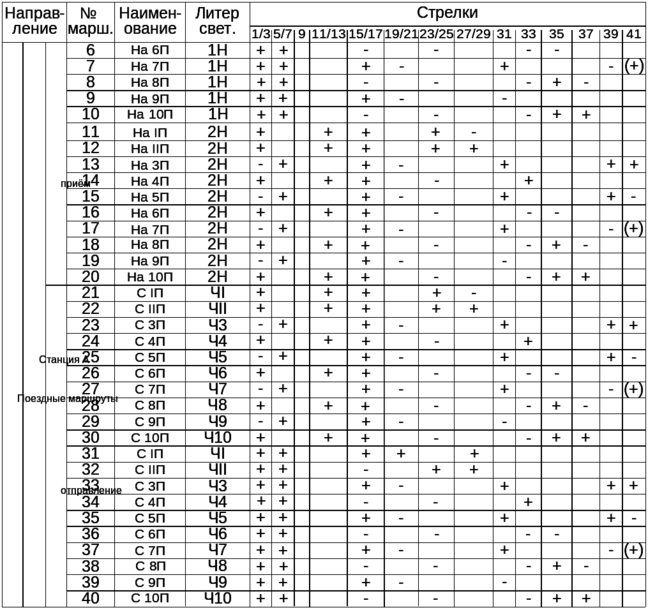
Task: Click 'На 8П' name in route 8 row
Action: coord(150,83)
